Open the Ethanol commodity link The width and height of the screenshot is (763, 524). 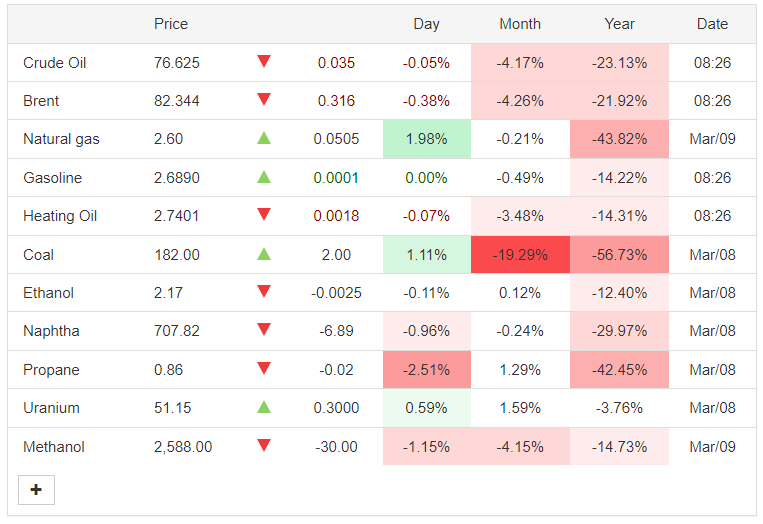pos(48,292)
